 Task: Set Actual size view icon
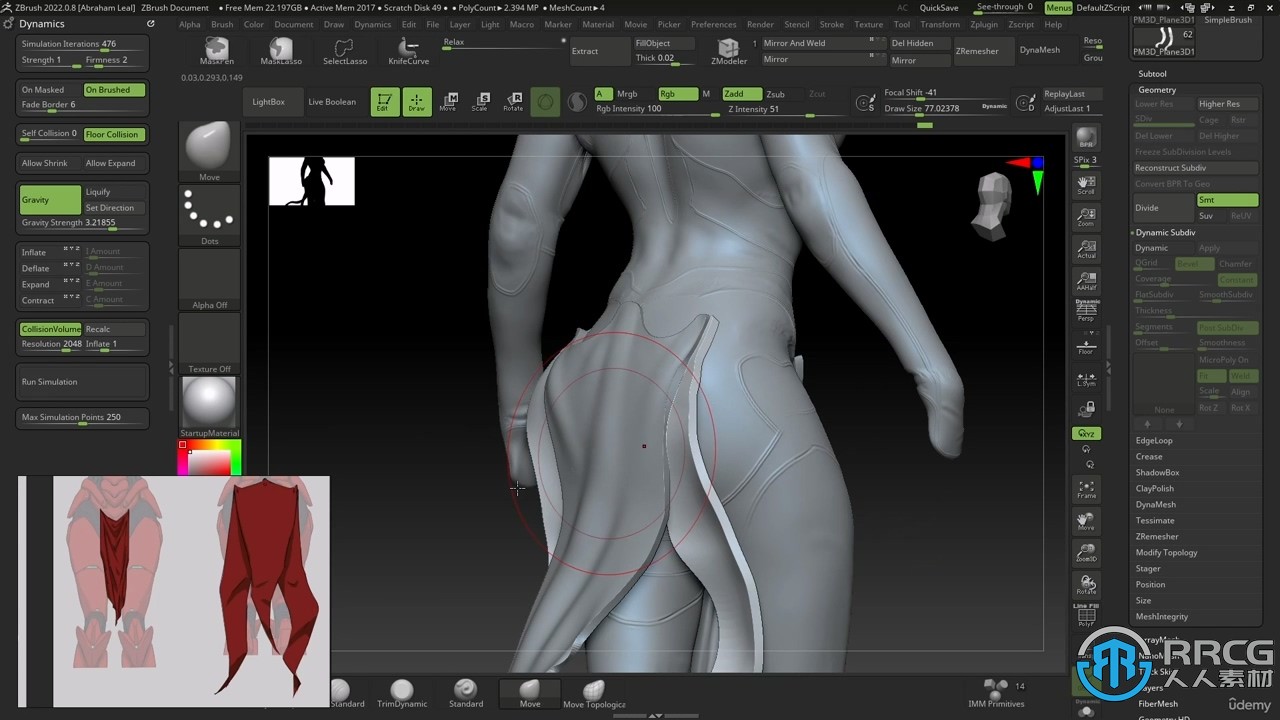pyautogui.click(x=1086, y=249)
